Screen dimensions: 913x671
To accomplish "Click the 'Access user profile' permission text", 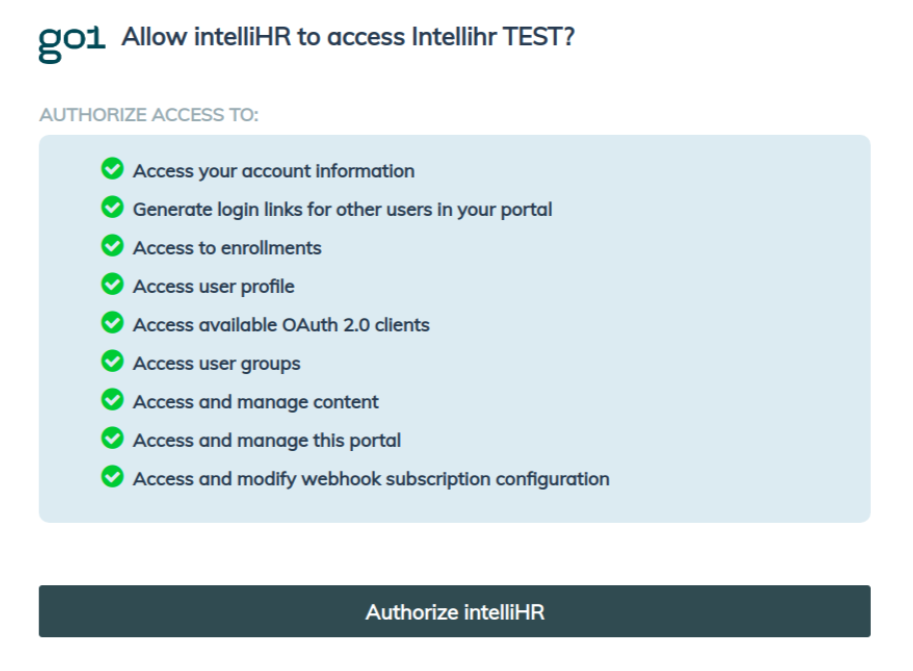I will pos(214,287).
